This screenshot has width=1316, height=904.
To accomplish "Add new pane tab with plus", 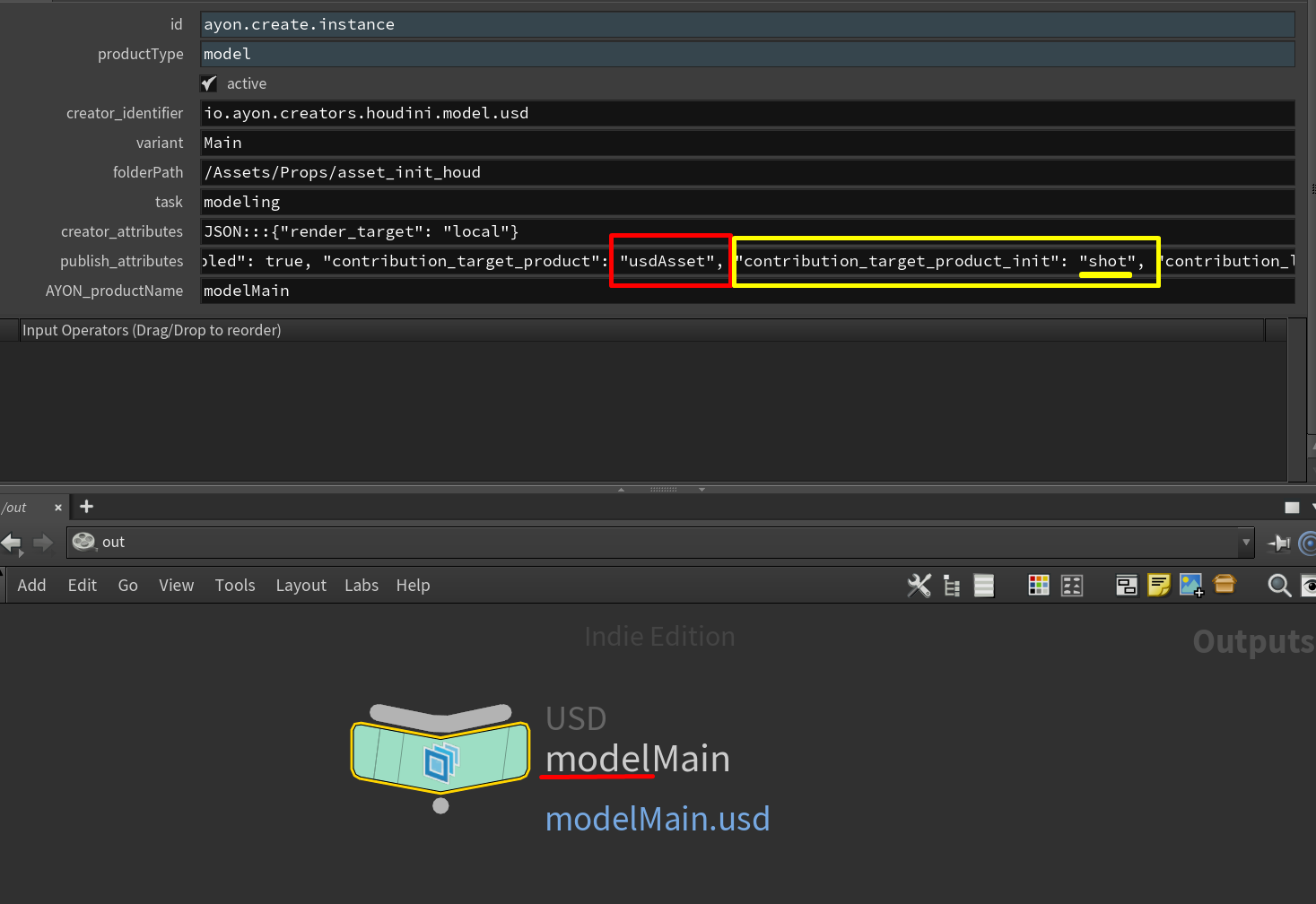I will 86,507.
